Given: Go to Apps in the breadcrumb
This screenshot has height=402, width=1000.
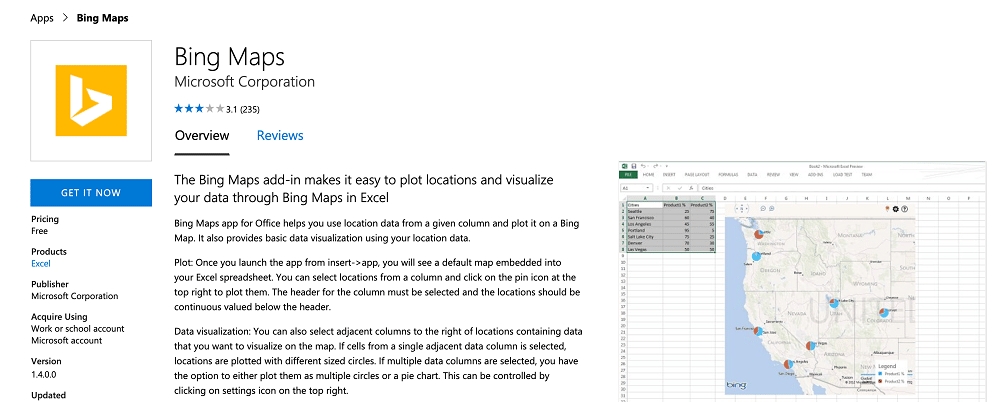Looking at the screenshot, I should click(42, 18).
